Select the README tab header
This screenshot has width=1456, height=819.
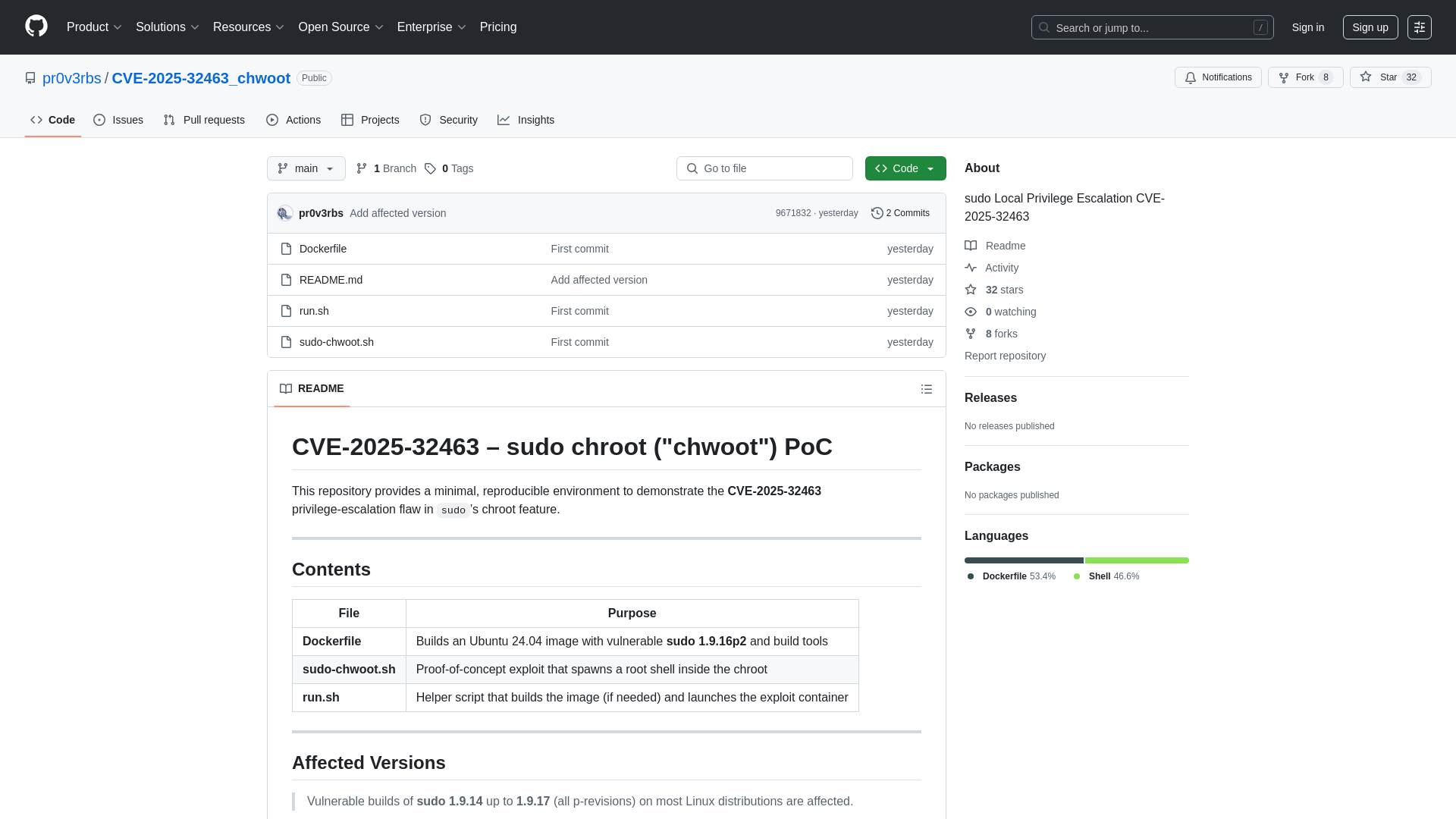point(312,388)
